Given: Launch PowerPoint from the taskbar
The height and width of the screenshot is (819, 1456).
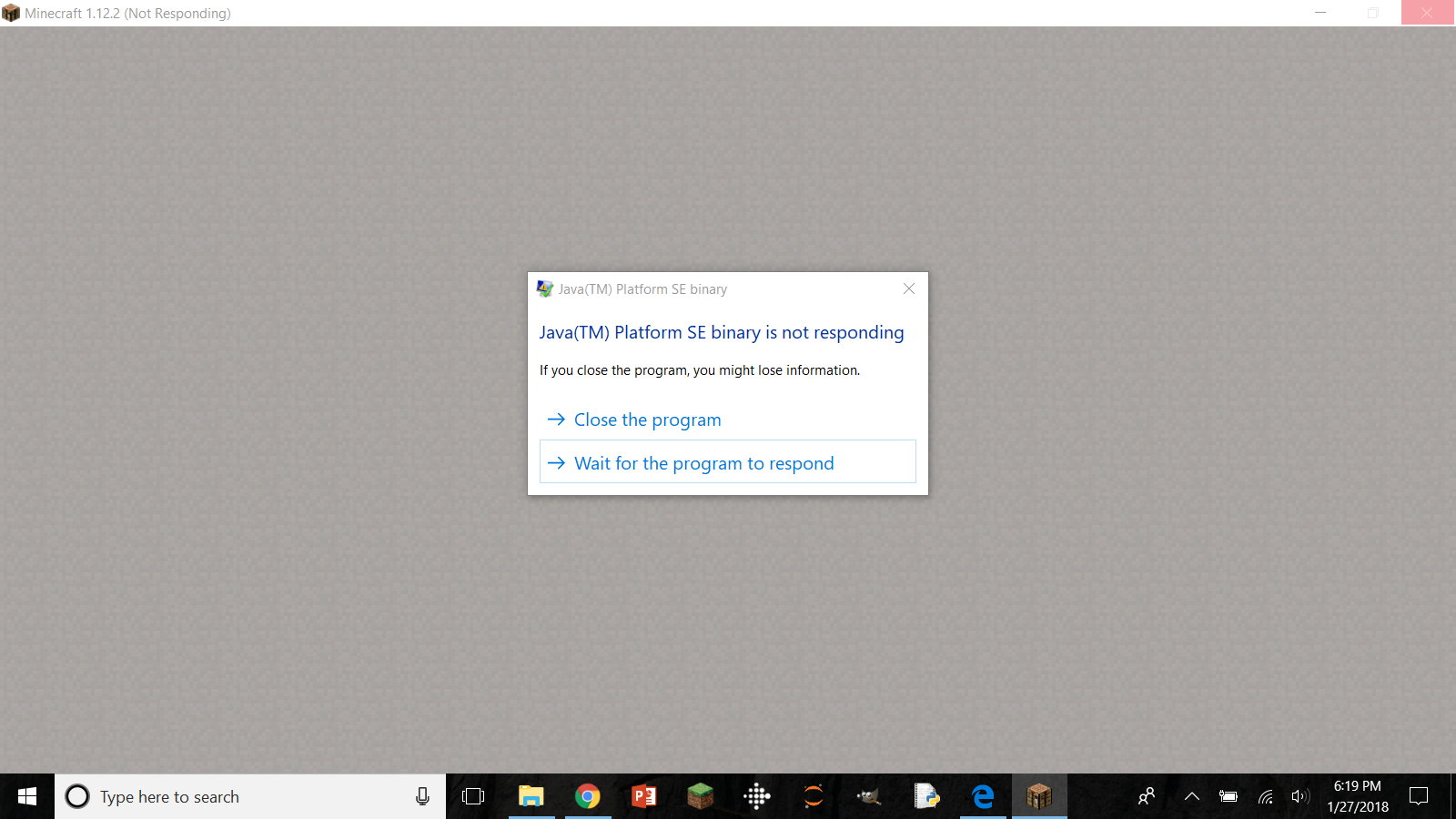Looking at the screenshot, I should point(643,796).
